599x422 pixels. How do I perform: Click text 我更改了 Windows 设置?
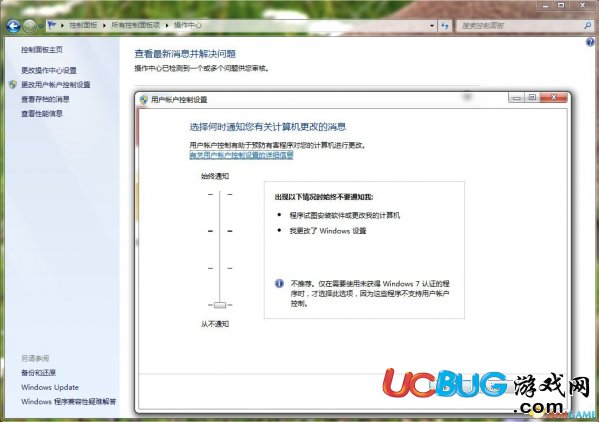click(328, 231)
